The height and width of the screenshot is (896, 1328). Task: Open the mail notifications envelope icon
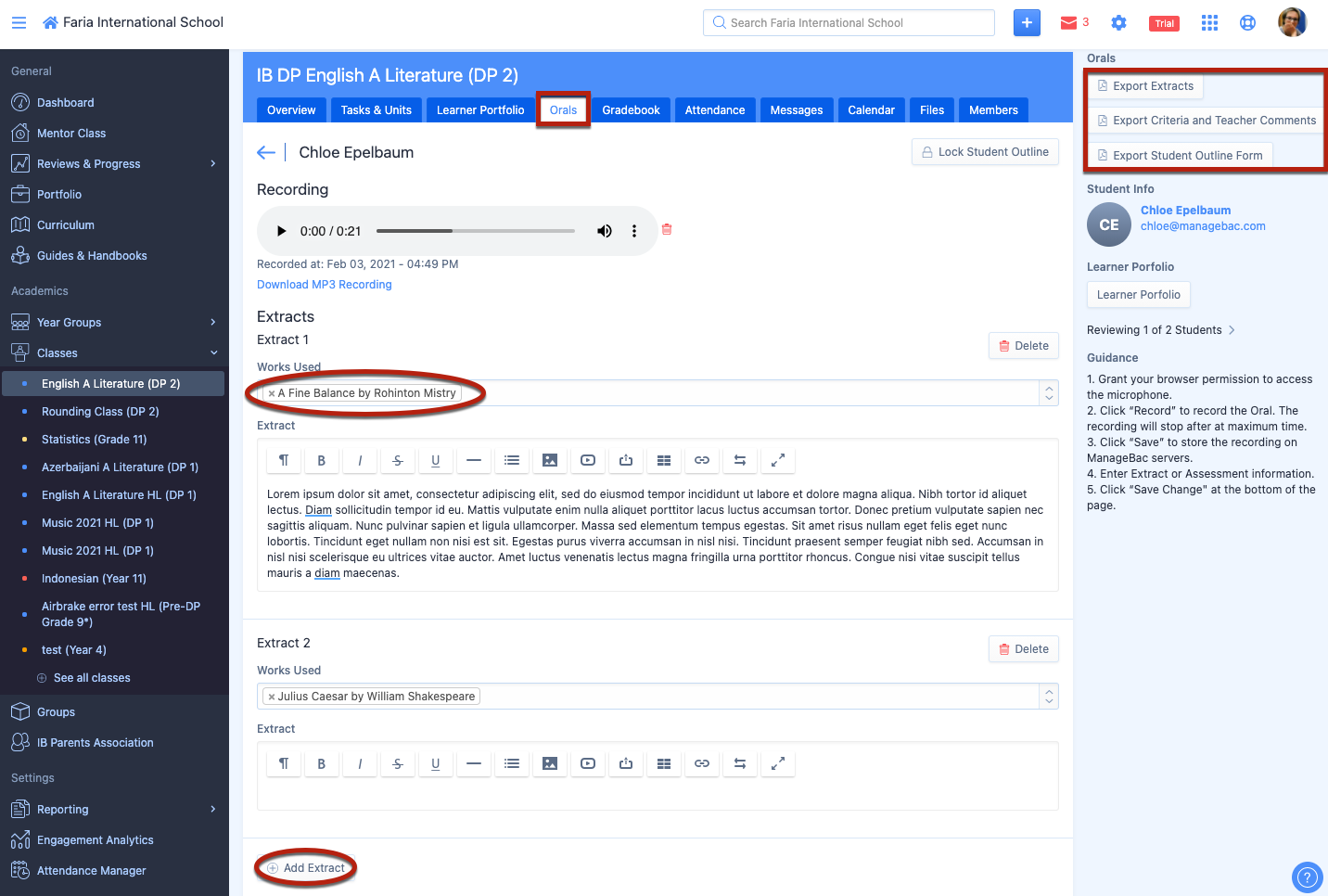[1068, 23]
